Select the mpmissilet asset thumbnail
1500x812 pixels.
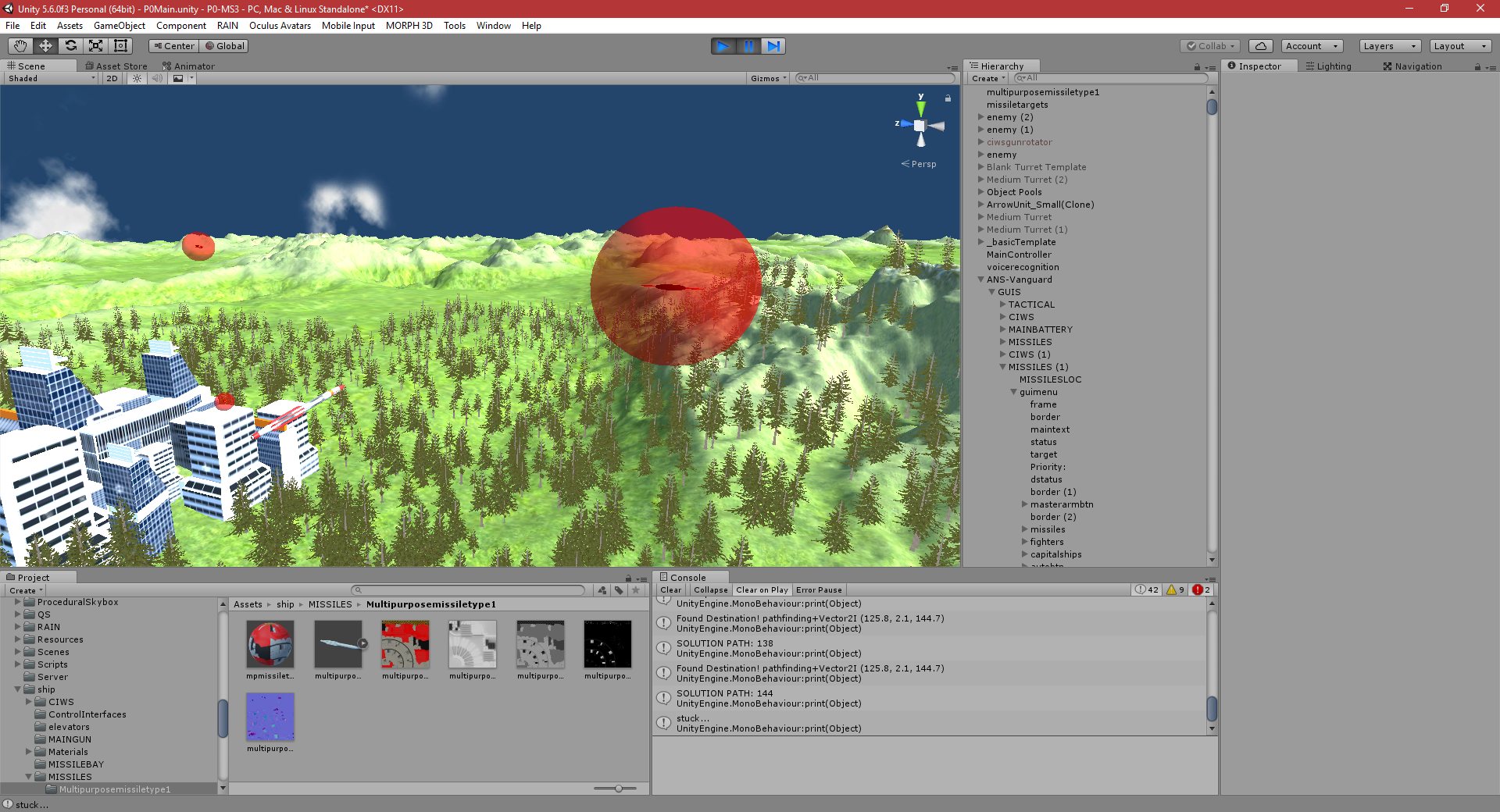coord(270,644)
